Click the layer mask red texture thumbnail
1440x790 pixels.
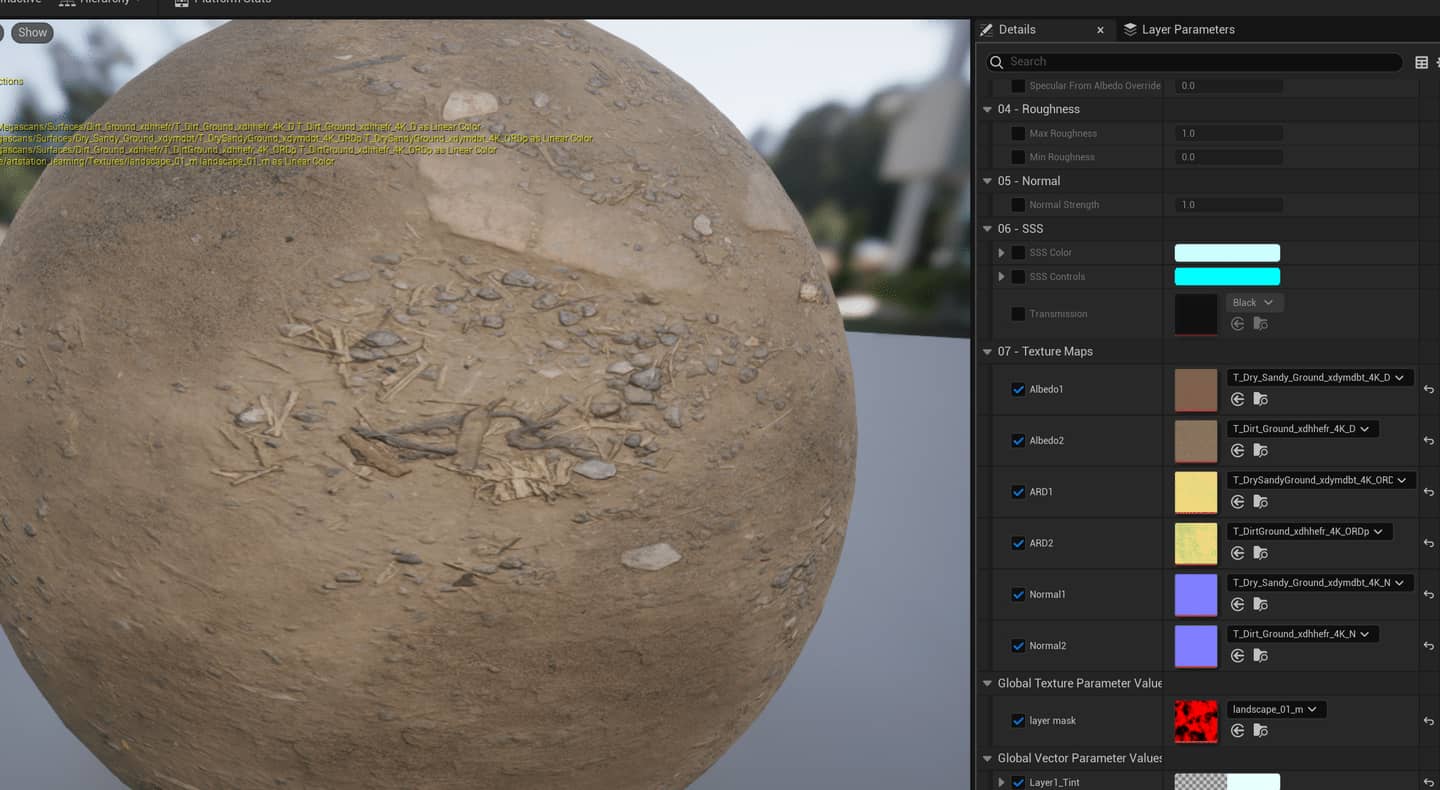[x=1196, y=721]
